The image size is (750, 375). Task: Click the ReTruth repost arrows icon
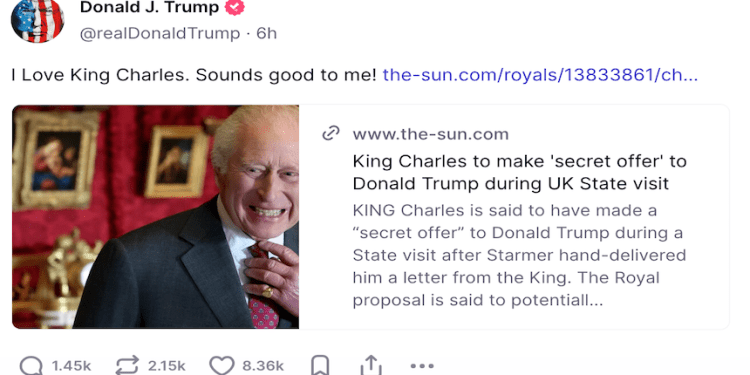point(127,366)
